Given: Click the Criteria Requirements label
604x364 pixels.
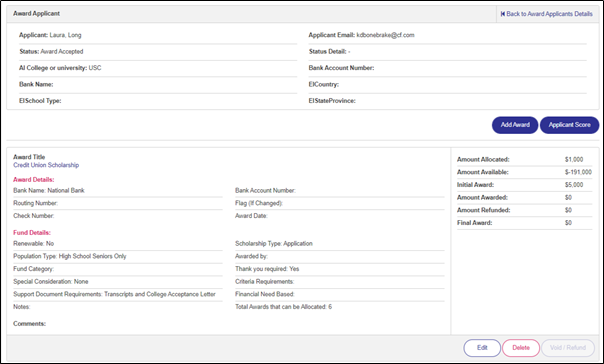Looking at the screenshot, I should click(264, 282).
